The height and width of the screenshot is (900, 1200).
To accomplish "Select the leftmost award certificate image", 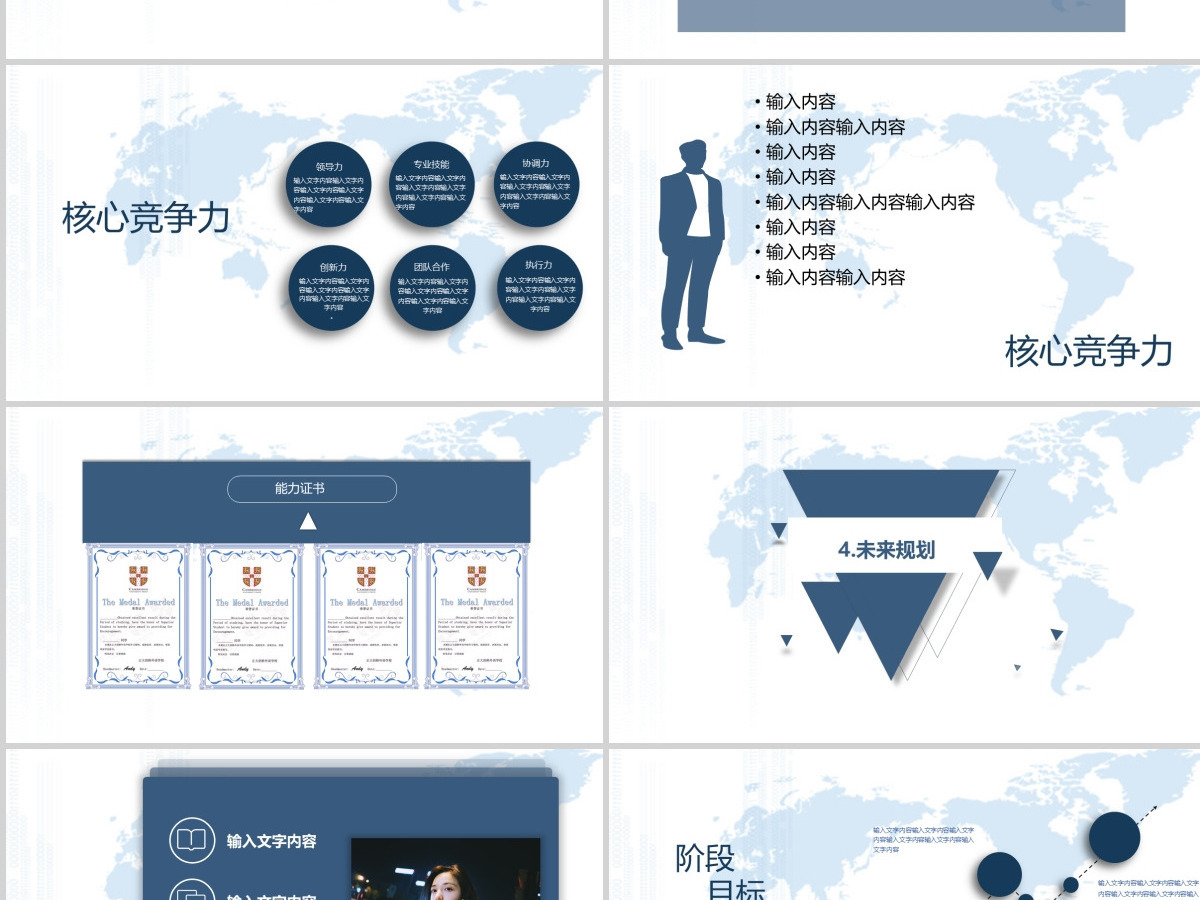I will pyautogui.click(x=138, y=616).
